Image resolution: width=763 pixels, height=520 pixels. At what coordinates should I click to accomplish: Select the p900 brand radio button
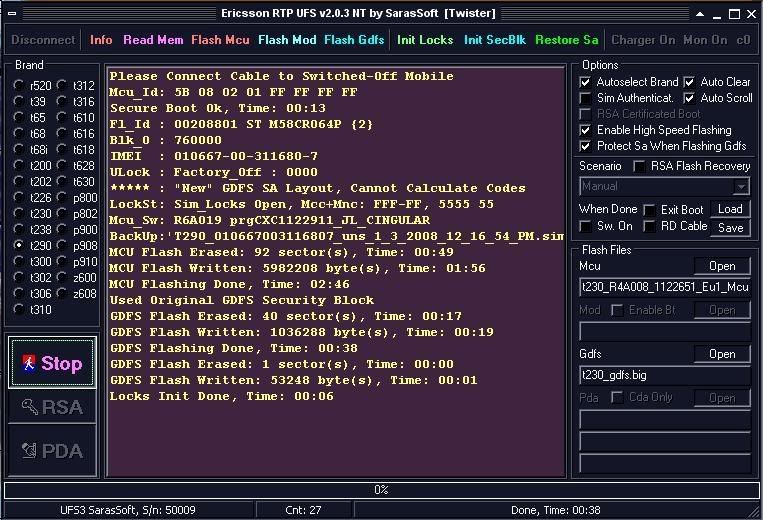point(61,230)
